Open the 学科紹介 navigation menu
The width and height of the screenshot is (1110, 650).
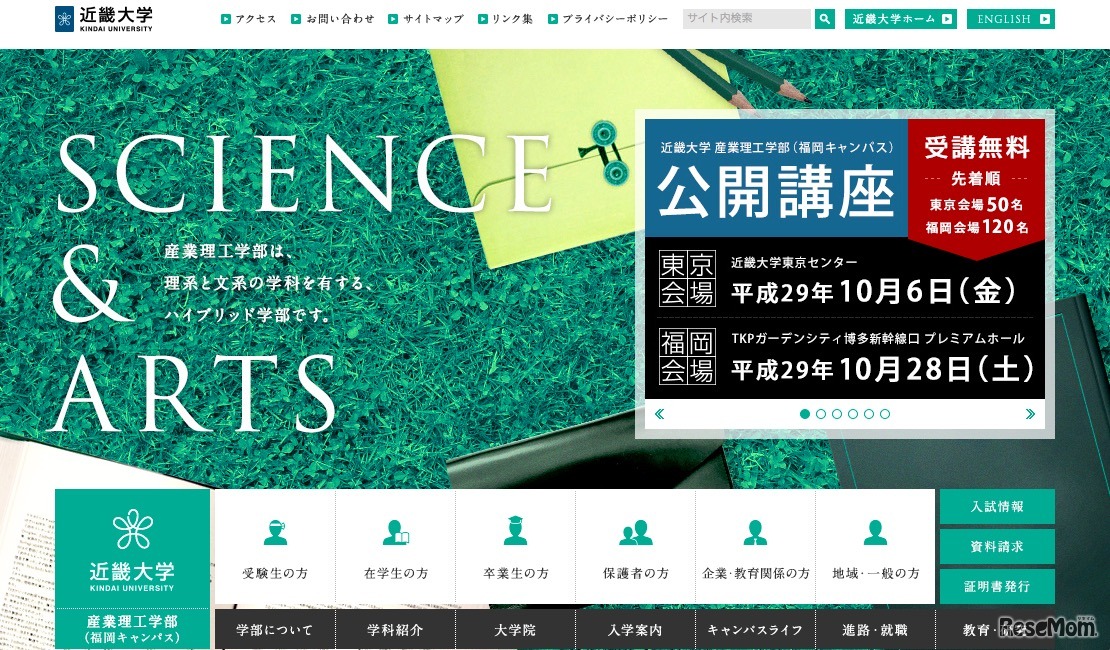pos(395,631)
